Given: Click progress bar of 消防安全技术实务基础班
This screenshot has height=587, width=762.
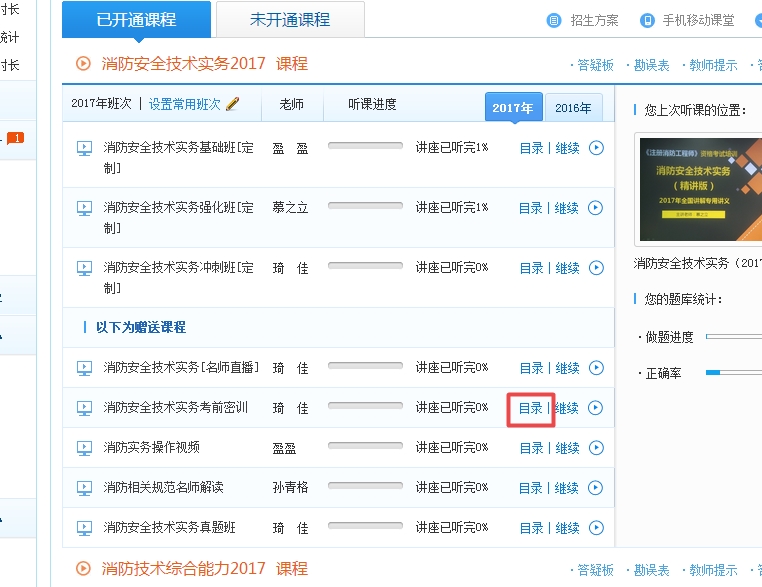Looking at the screenshot, I should pyautogui.click(x=365, y=145).
